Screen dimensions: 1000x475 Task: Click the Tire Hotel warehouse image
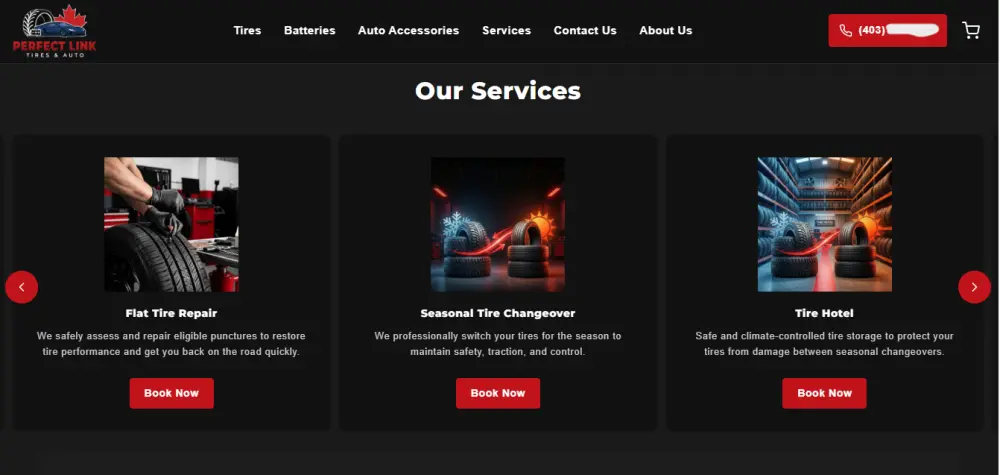point(825,224)
